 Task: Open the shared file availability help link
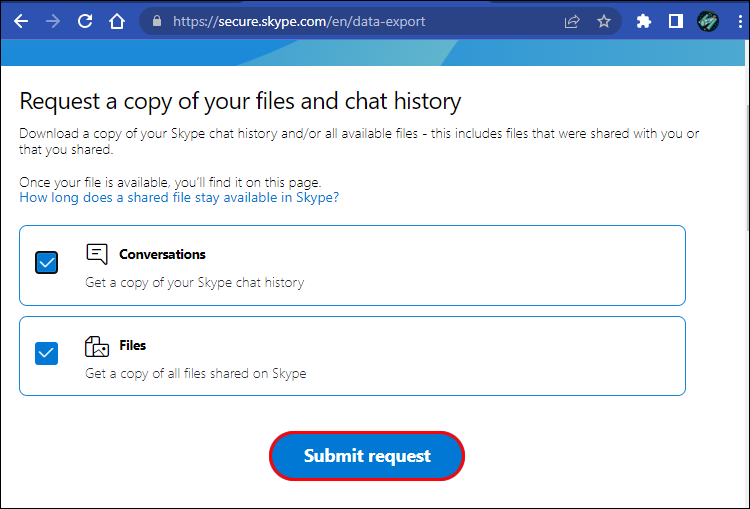(x=179, y=198)
